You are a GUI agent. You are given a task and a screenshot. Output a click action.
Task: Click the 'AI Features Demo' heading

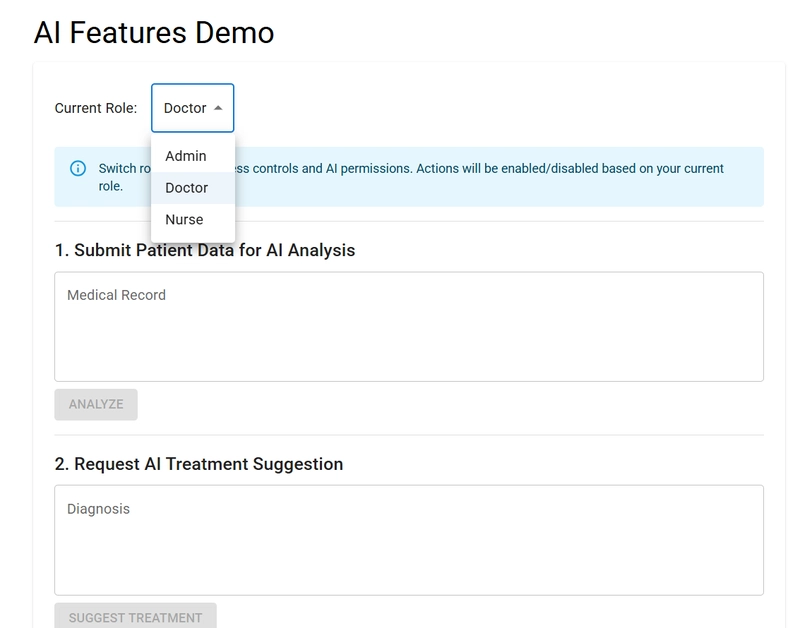click(x=154, y=33)
